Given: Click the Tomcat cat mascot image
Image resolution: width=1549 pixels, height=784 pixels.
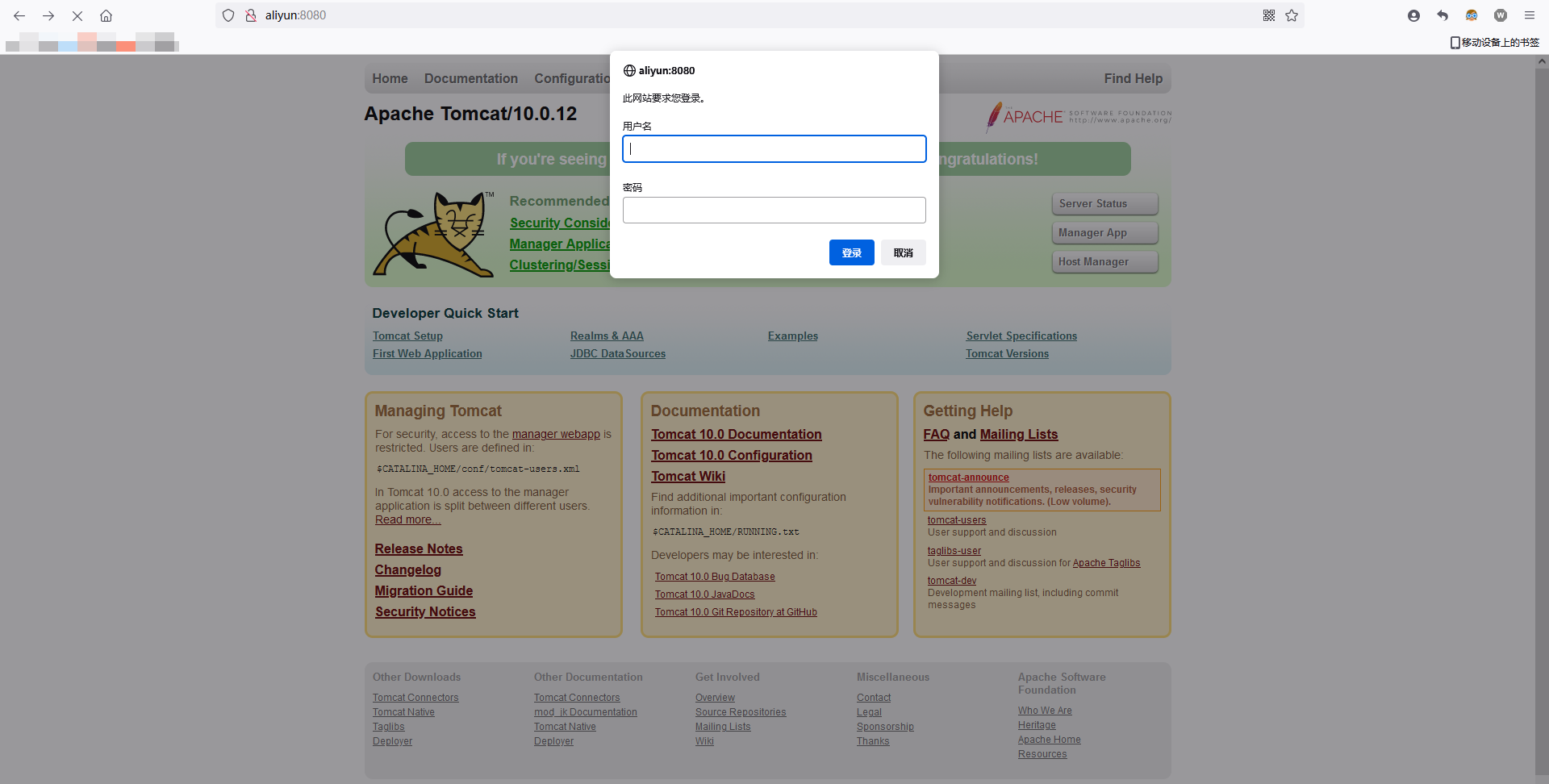Looking at the screenshot, I should click(434, 234).
